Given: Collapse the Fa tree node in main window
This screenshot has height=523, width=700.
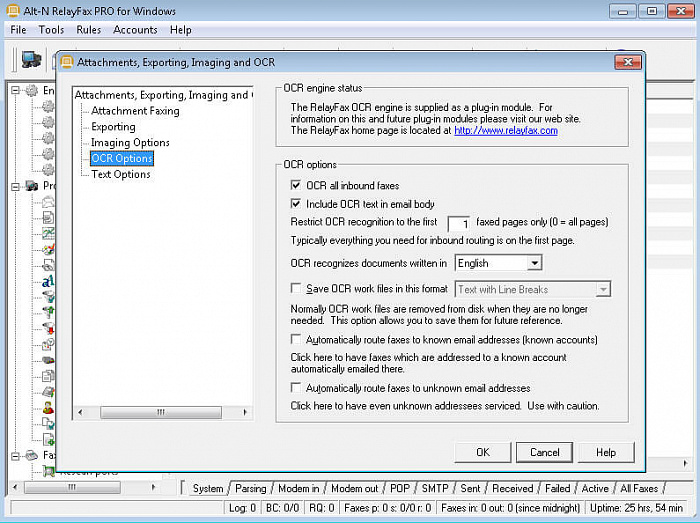Looking at the screenshot, I should pyautogui.click(x=15, y=456).
